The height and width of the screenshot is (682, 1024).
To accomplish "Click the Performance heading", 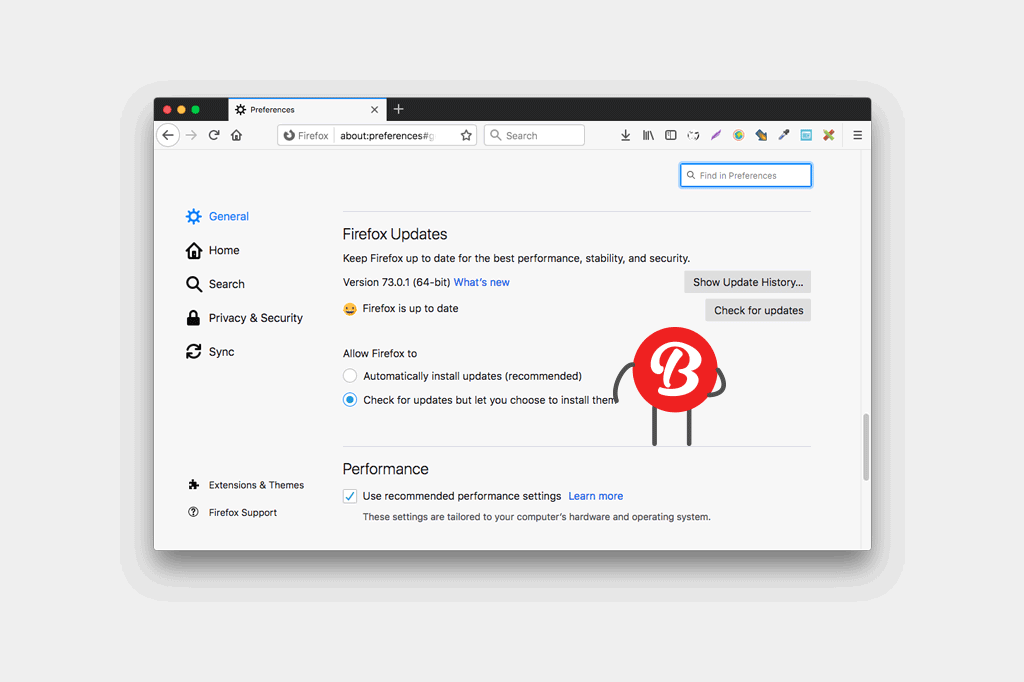I will click(x=385, y=469).
